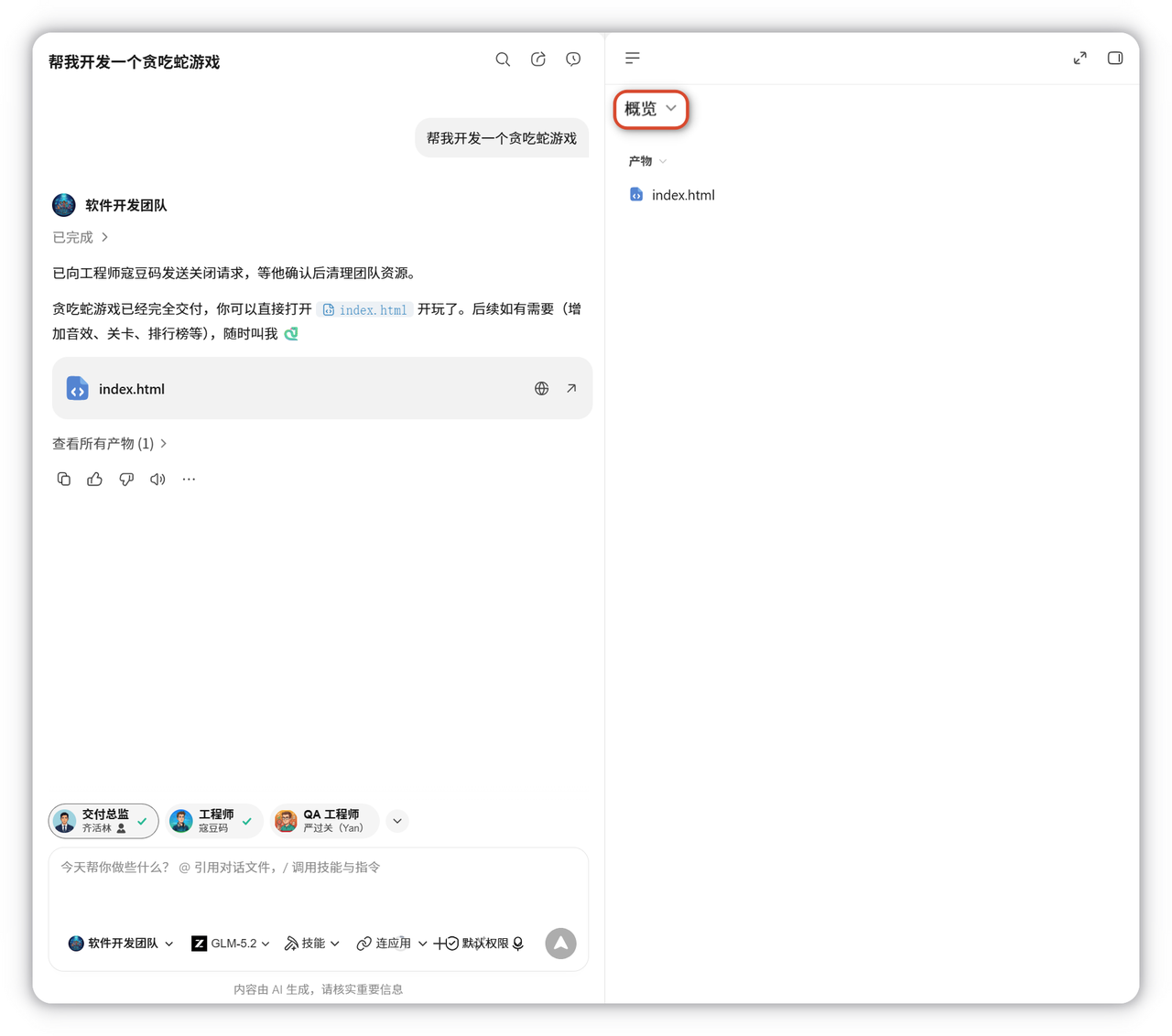Click the search icon in chat header
The width and height of the screenshot is (1172, 1036).
(x=503, y=59)
